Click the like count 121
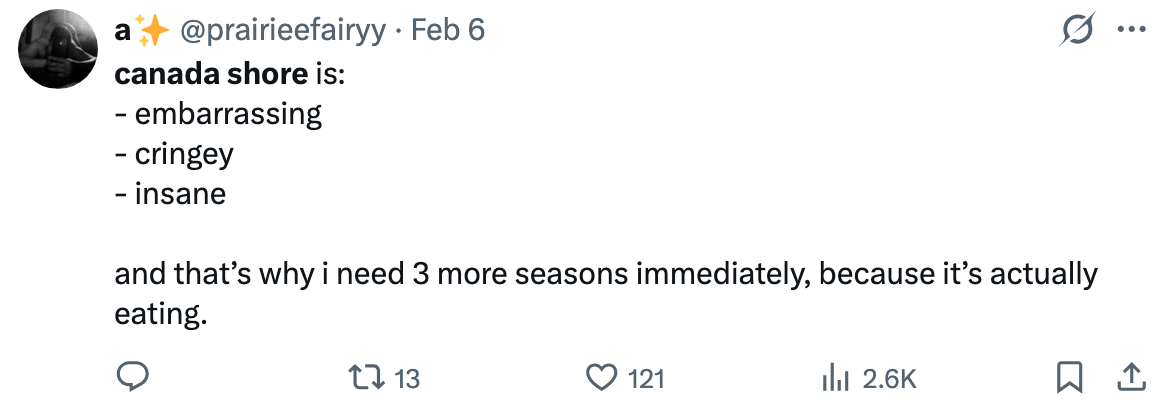 point(646,378)
